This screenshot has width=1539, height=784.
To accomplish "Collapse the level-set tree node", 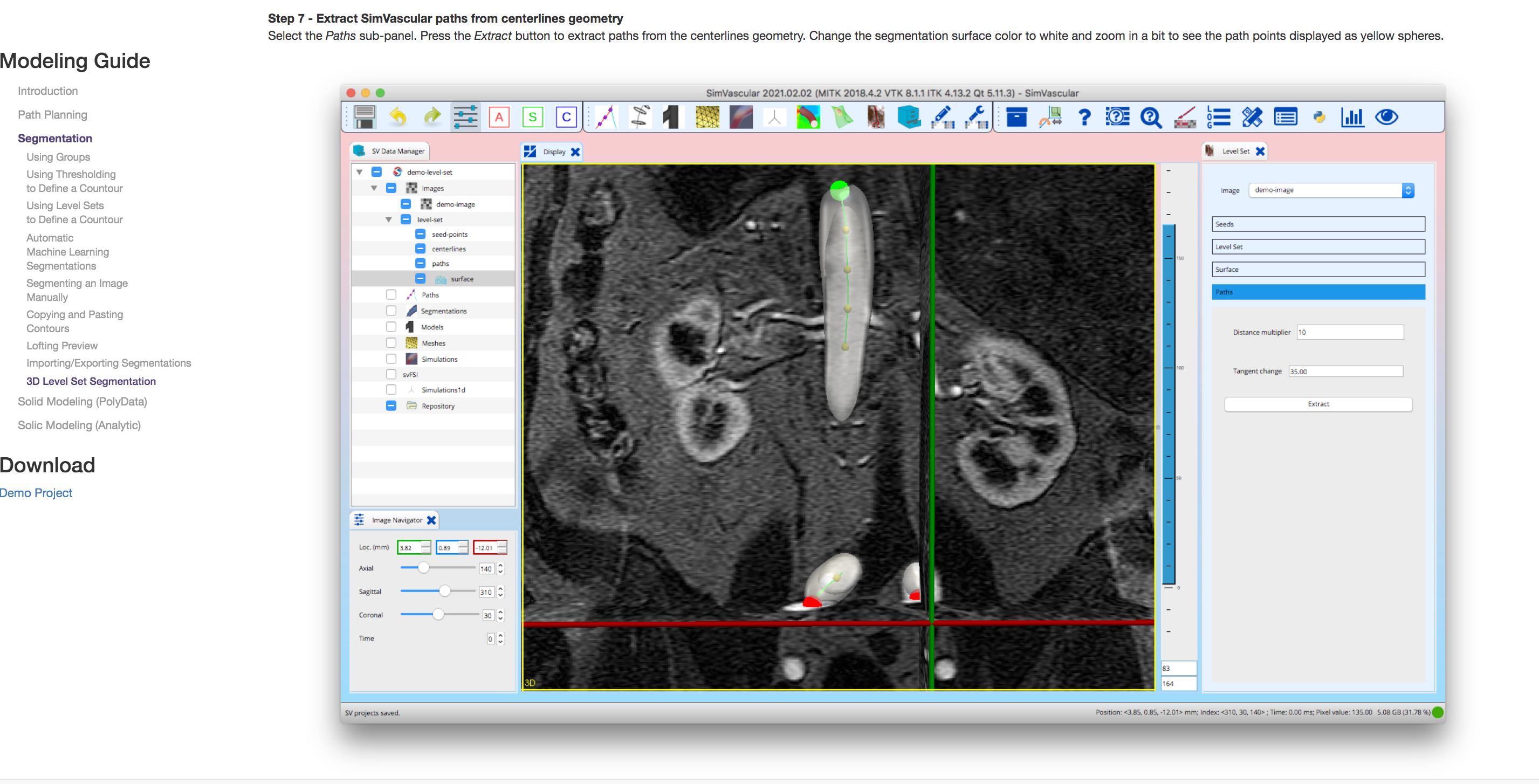I will coord(388,219).
